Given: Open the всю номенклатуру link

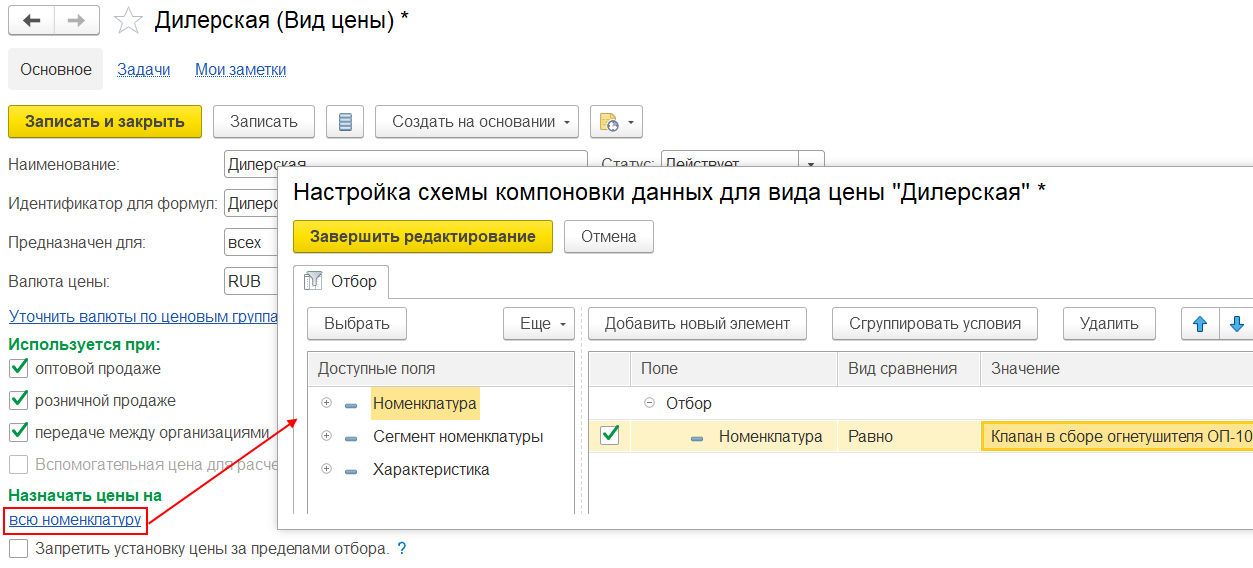Looking at the screenshot, I should [x=75, y=519].
